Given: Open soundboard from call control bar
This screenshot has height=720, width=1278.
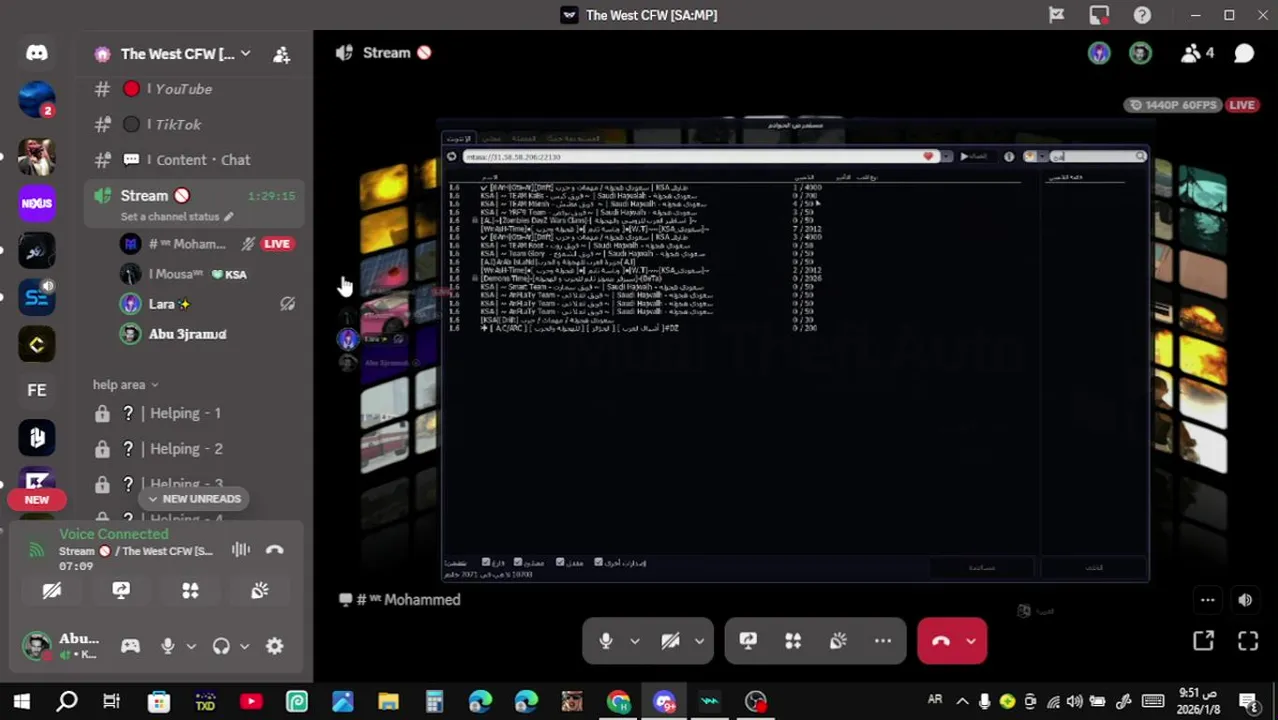Looking at the screenshot, I should [838, 641].
